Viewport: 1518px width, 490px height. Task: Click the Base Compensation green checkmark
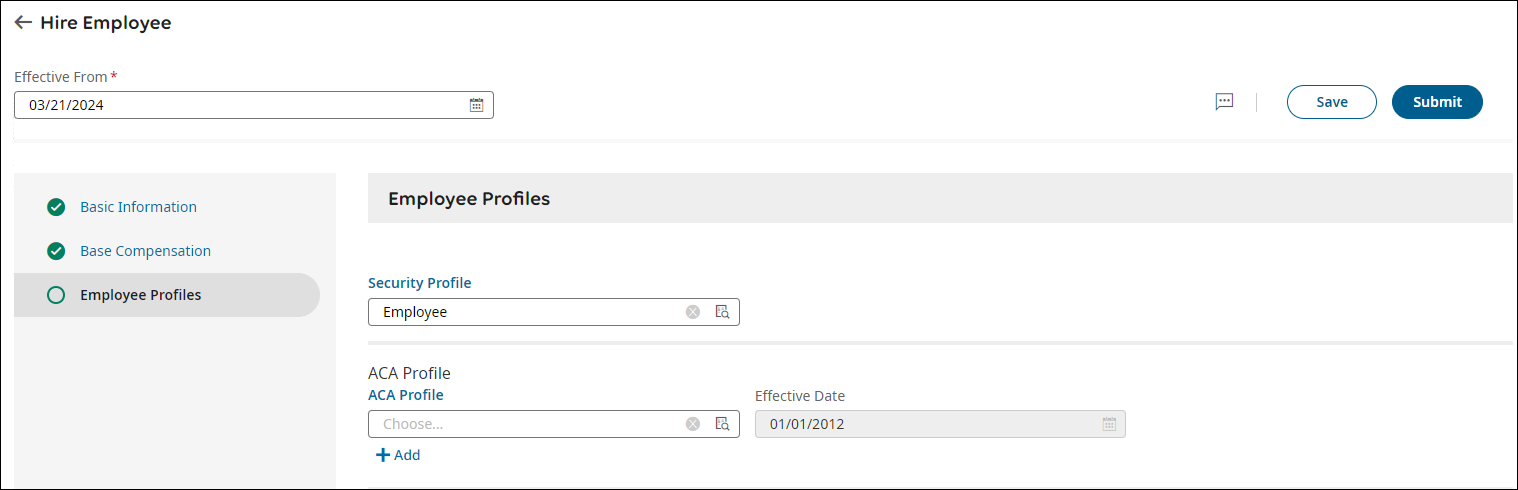pyautogui.click(x=56, y=251)
